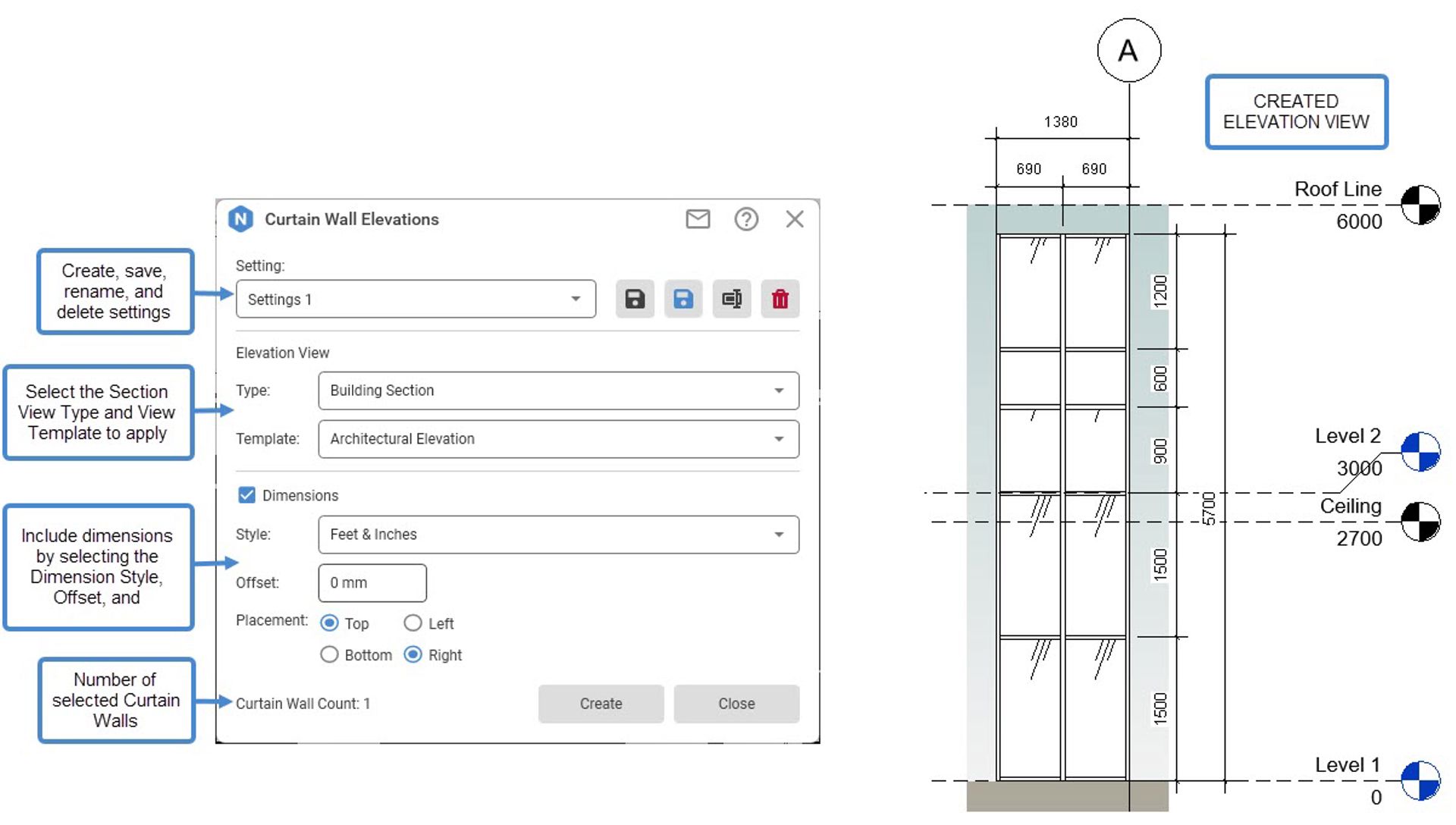Open help with the question mark icon

[746, 219]
